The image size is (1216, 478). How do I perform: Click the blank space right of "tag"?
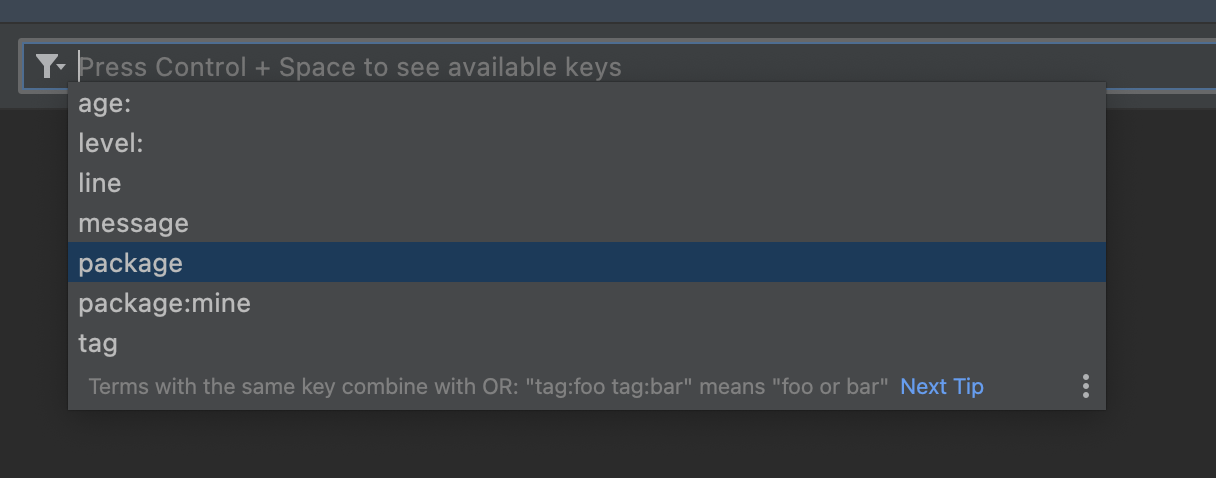pyautogui.click(x=600, y=343)
